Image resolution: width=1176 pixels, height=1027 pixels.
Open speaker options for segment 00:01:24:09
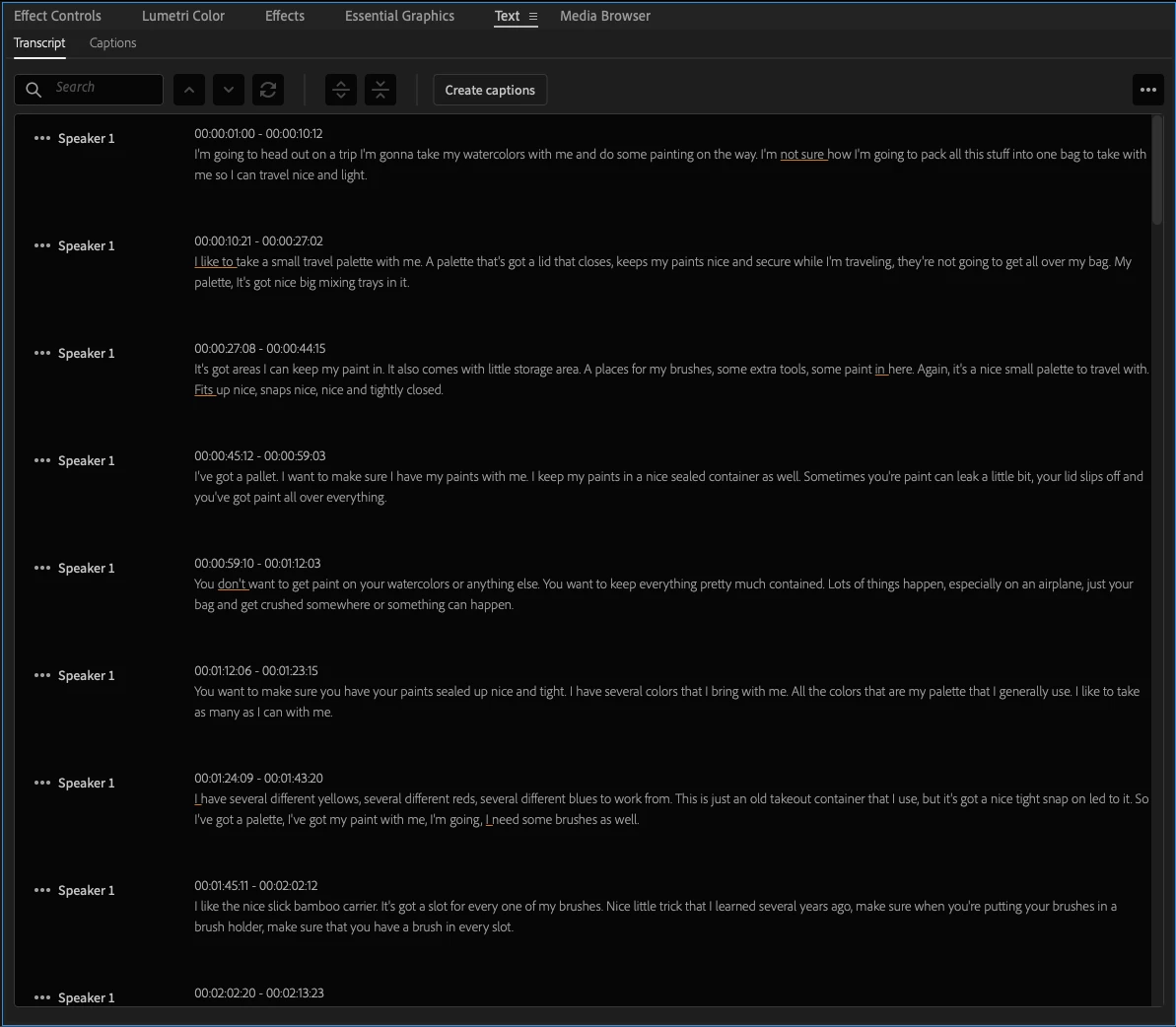(x=42, y=782)
